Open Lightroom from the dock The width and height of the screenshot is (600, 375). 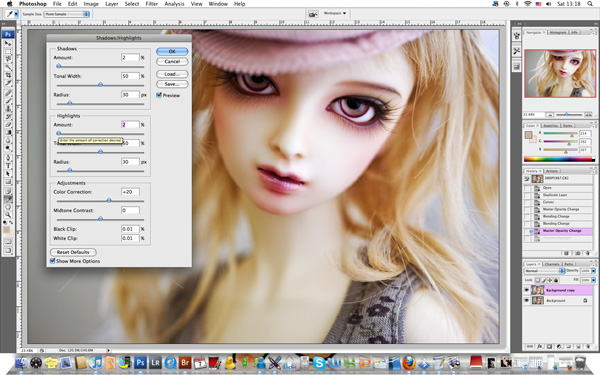pyautogui.click(x=155, y=362)
